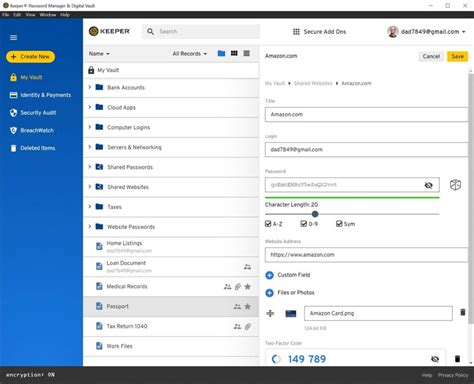Click the My Vault lock icon in list
474x384 pixels.
[x=91, y=70]
